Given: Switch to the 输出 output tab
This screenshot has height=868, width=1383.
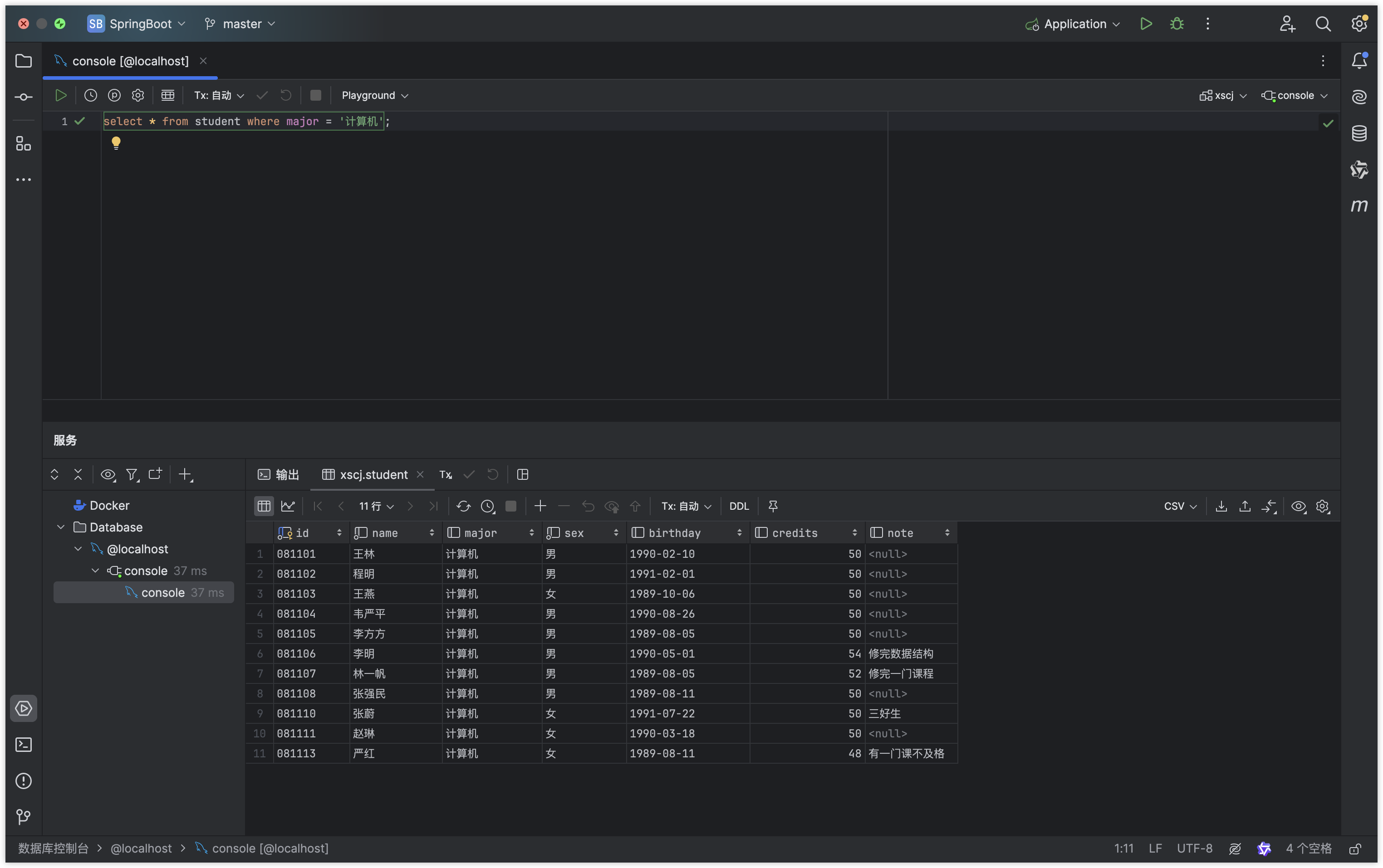Looking at the screenshot, I should point(279,475).
